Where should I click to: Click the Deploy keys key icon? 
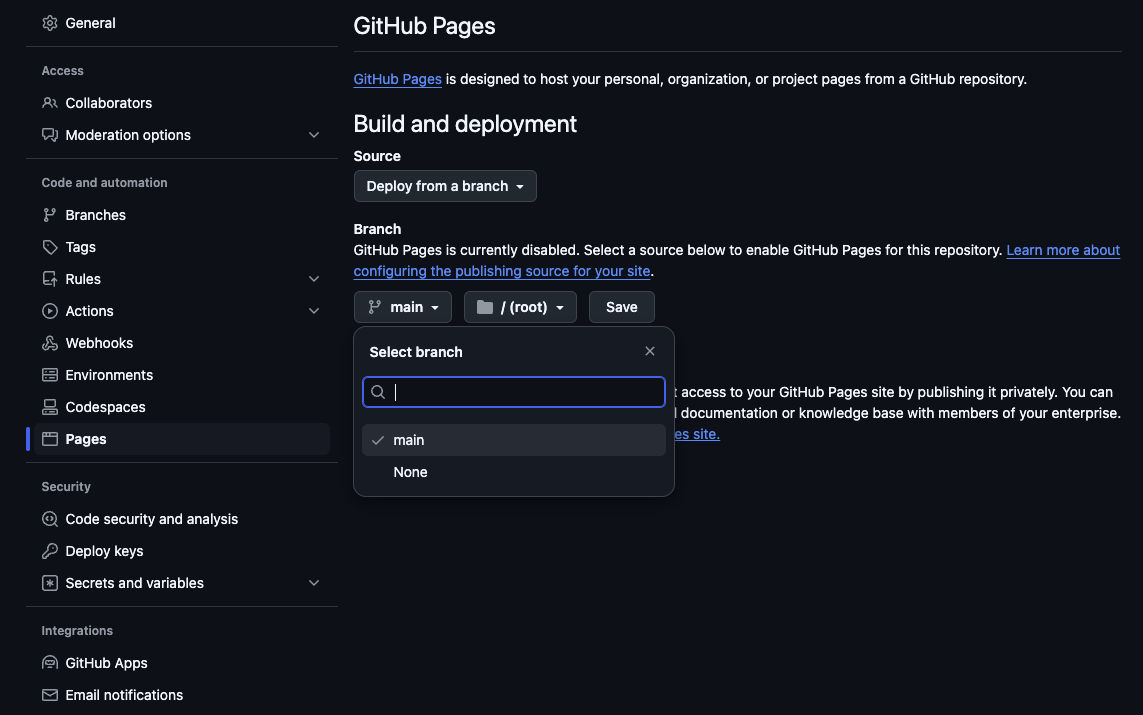(50, 551)
